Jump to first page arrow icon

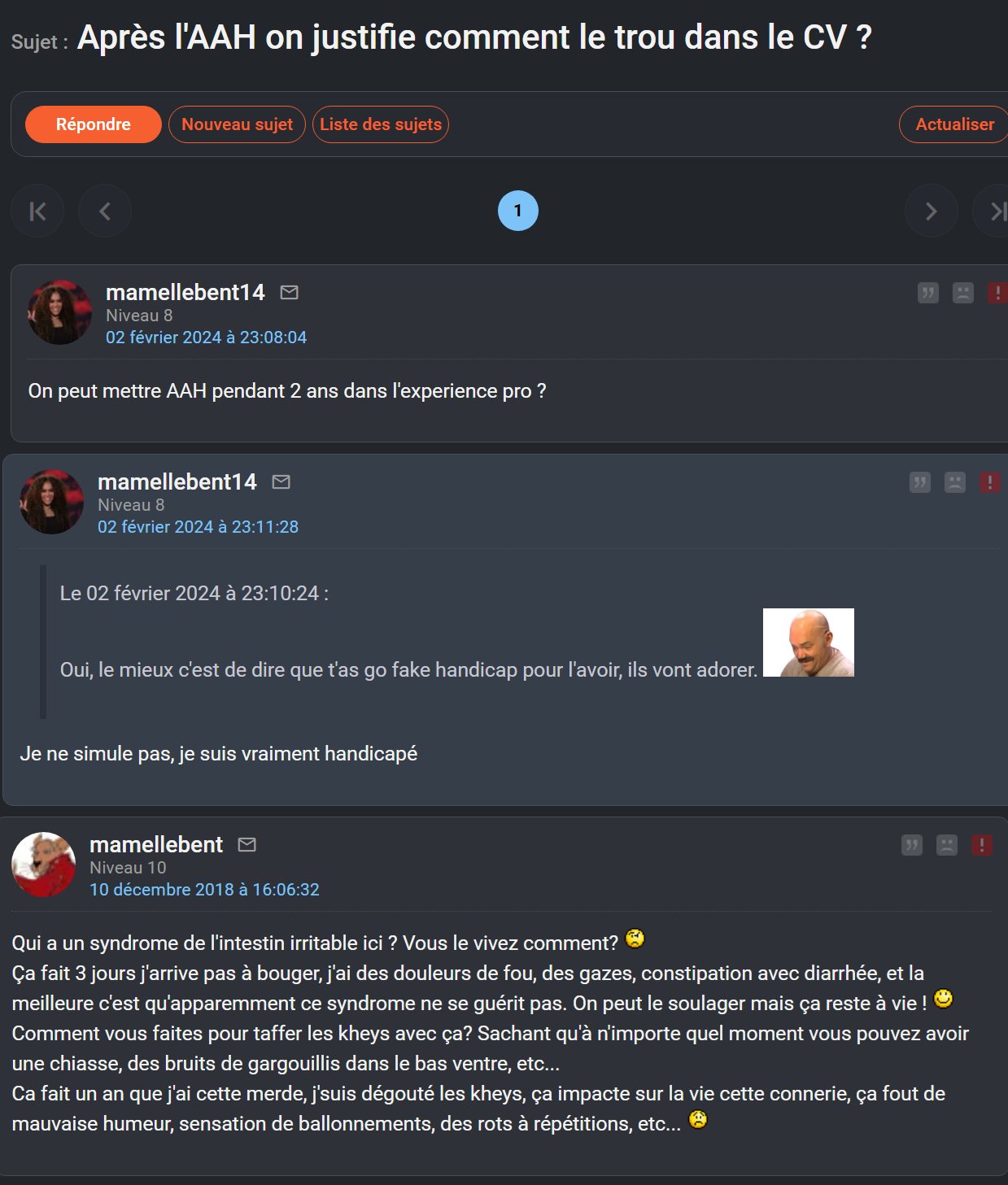click(37, 211)
